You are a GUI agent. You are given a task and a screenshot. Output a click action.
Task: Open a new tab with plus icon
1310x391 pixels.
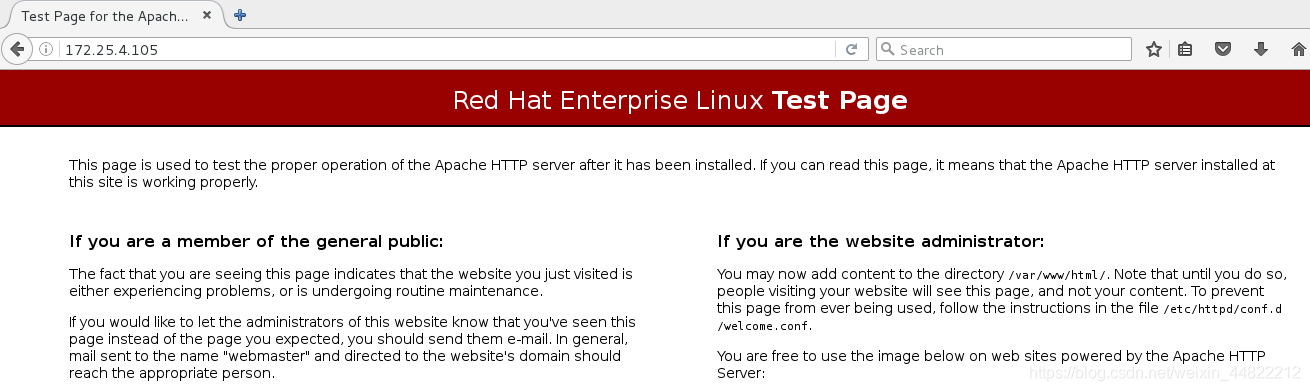click(240, 15)
